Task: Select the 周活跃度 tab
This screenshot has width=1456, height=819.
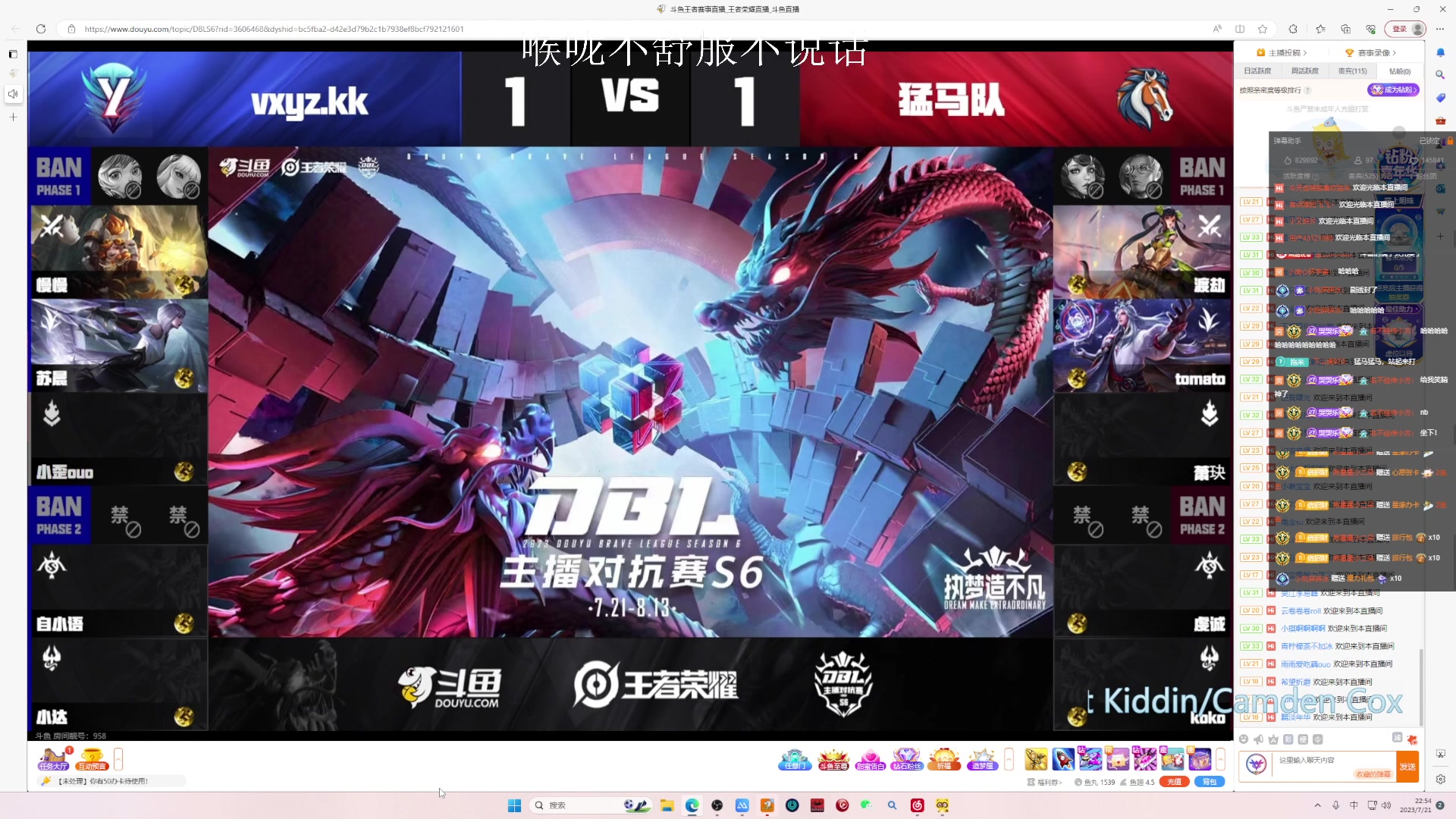Action: 1304,71
